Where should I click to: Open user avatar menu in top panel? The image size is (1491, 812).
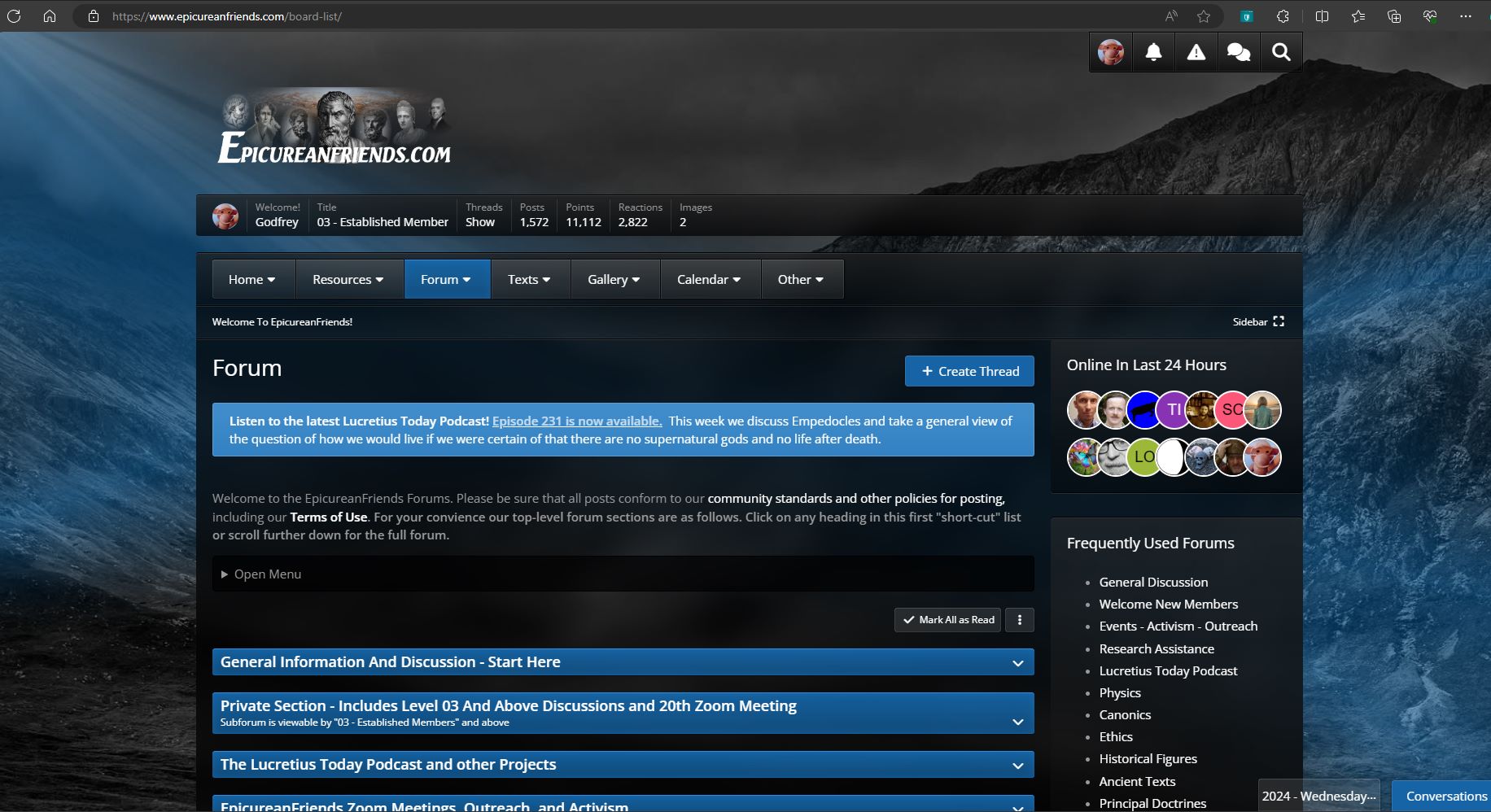1111,53
